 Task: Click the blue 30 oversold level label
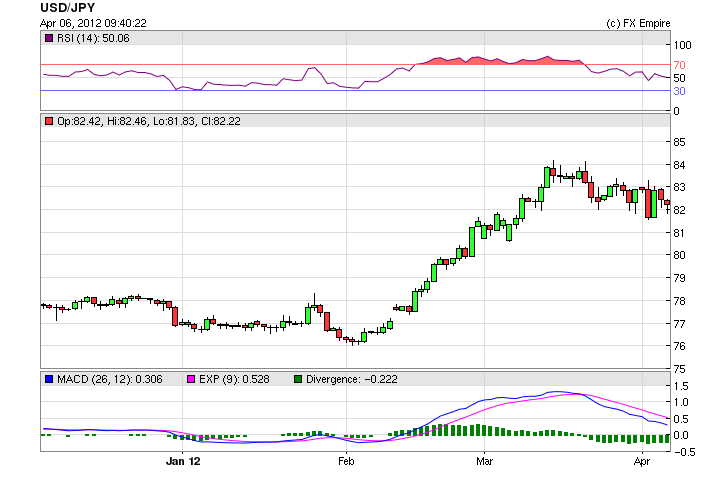click(679, 91)
